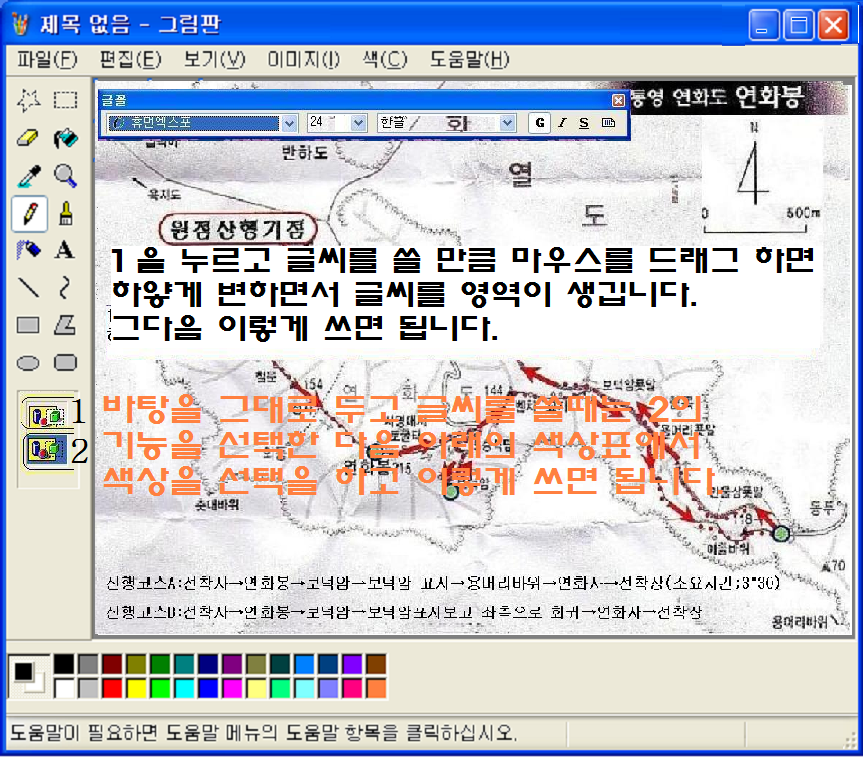Choose opaque background option 1

point(47,414)
